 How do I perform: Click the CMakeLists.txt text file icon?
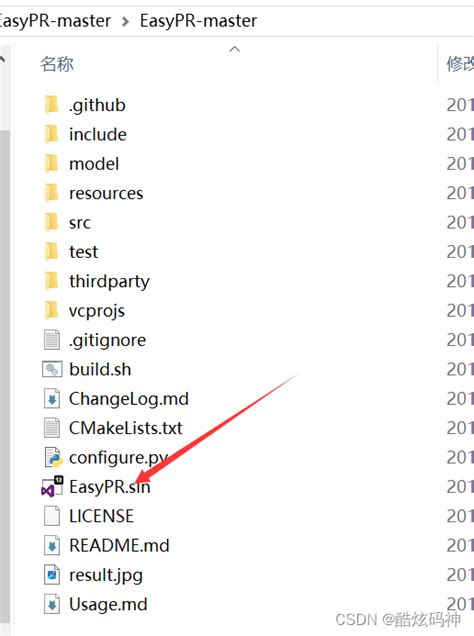[x=51, y=428]
